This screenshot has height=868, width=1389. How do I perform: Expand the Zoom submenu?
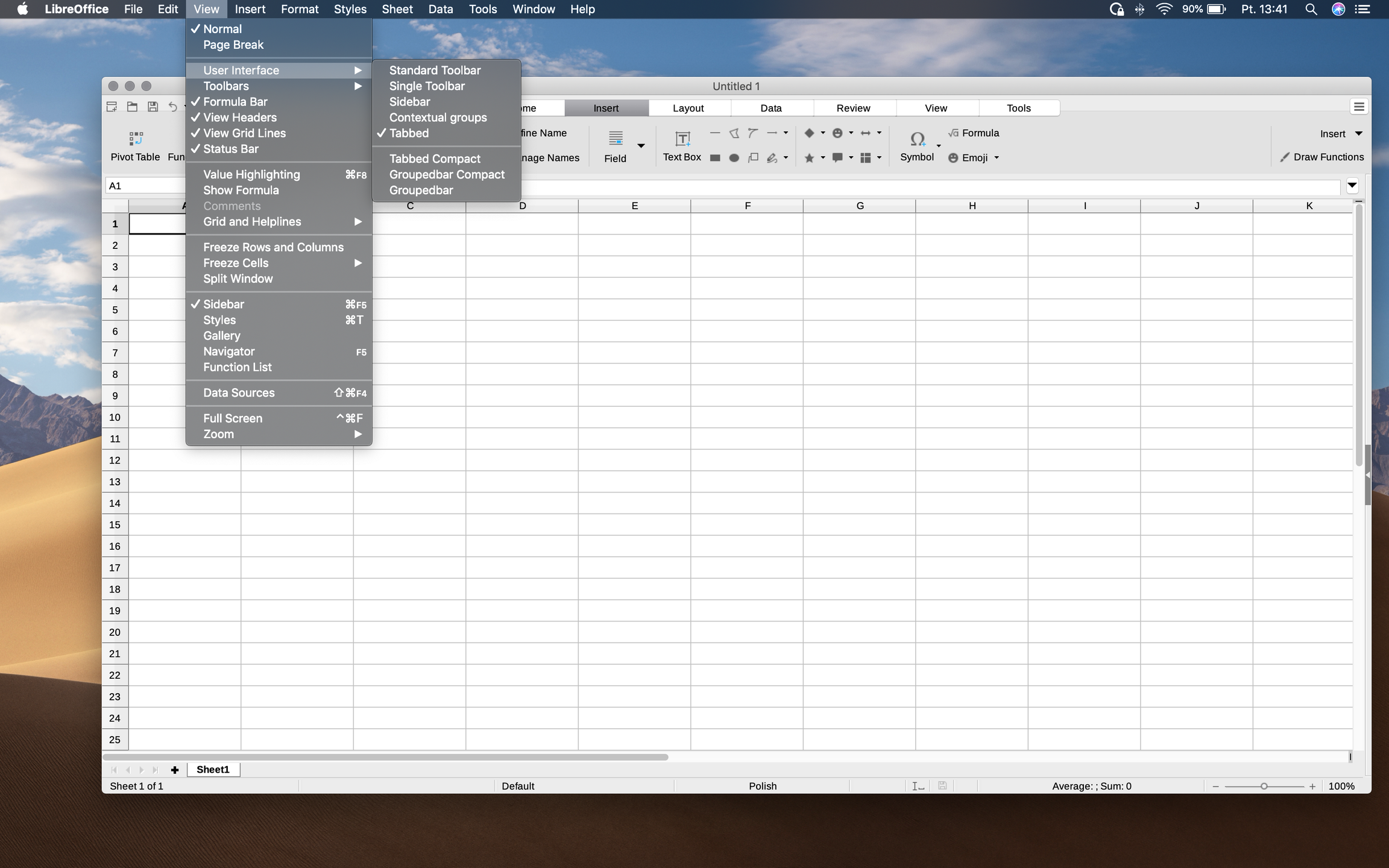tap(279, 434)
